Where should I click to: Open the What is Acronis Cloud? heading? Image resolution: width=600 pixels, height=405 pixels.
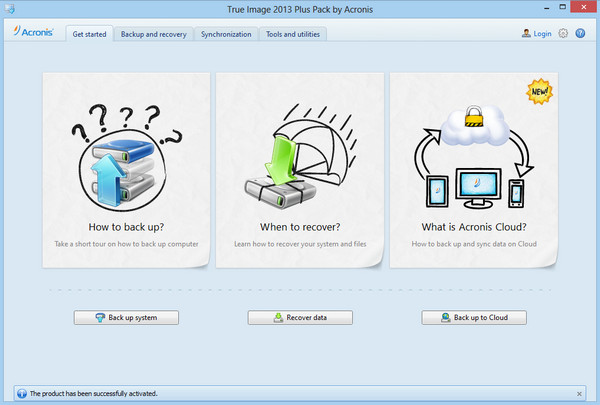473,226
